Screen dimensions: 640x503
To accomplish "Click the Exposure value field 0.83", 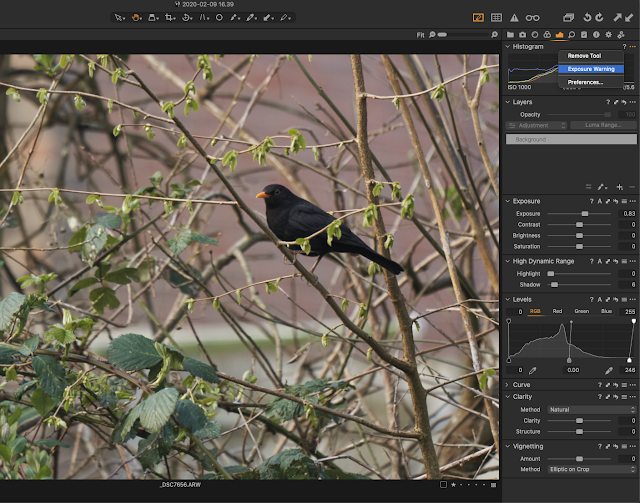I will coord(627,214).
